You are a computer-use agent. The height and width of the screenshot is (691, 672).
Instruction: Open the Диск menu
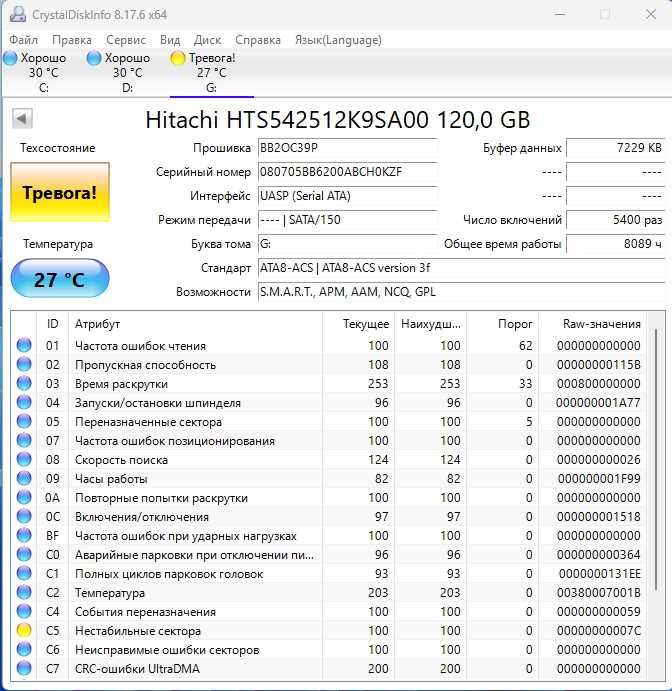coord(208,40)
